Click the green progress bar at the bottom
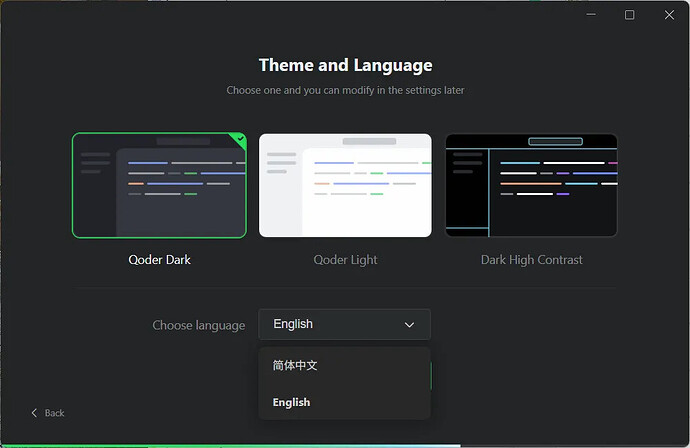This screenshot has width=690, height=448. [230, 445]
